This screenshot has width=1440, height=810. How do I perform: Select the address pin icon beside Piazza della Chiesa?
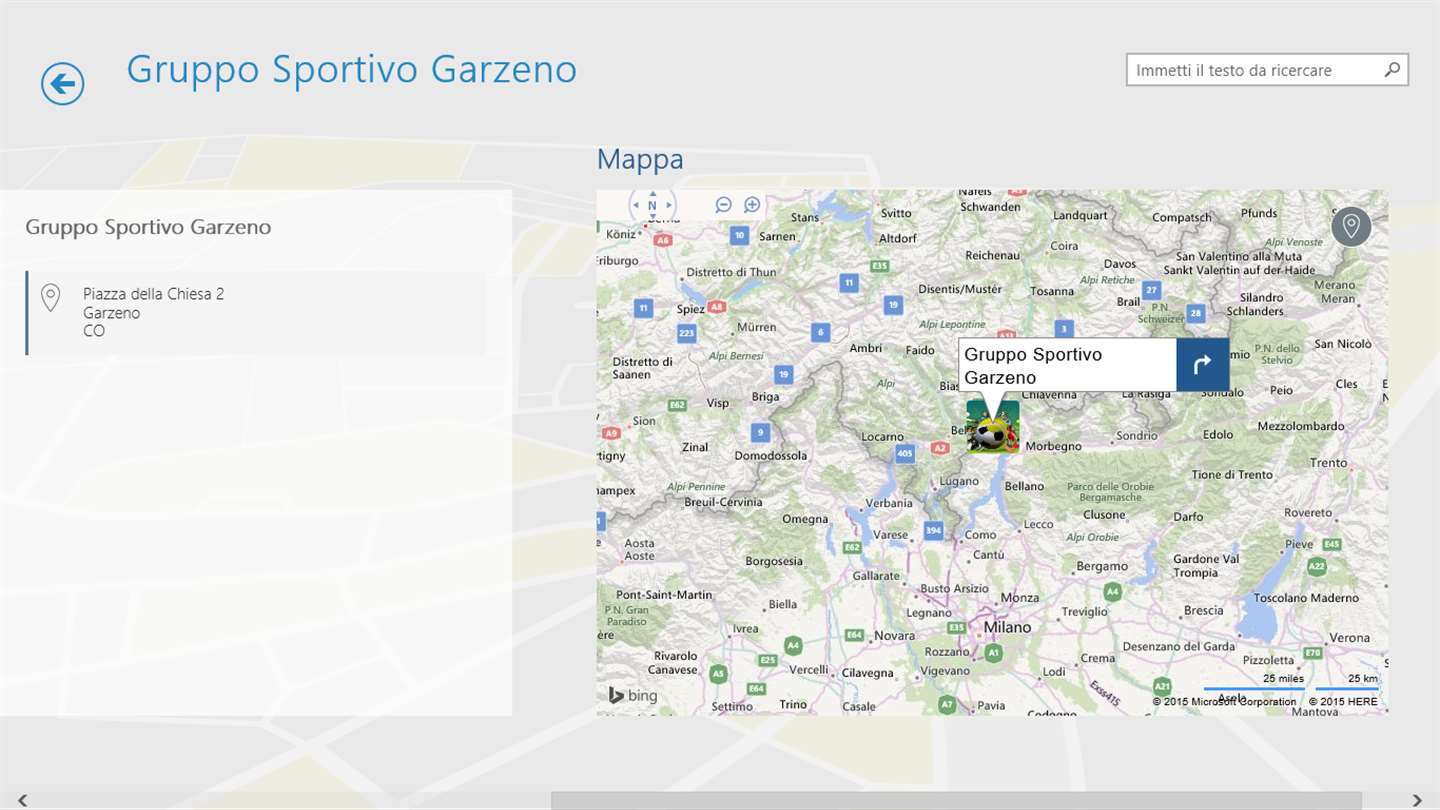pos(50,297)
